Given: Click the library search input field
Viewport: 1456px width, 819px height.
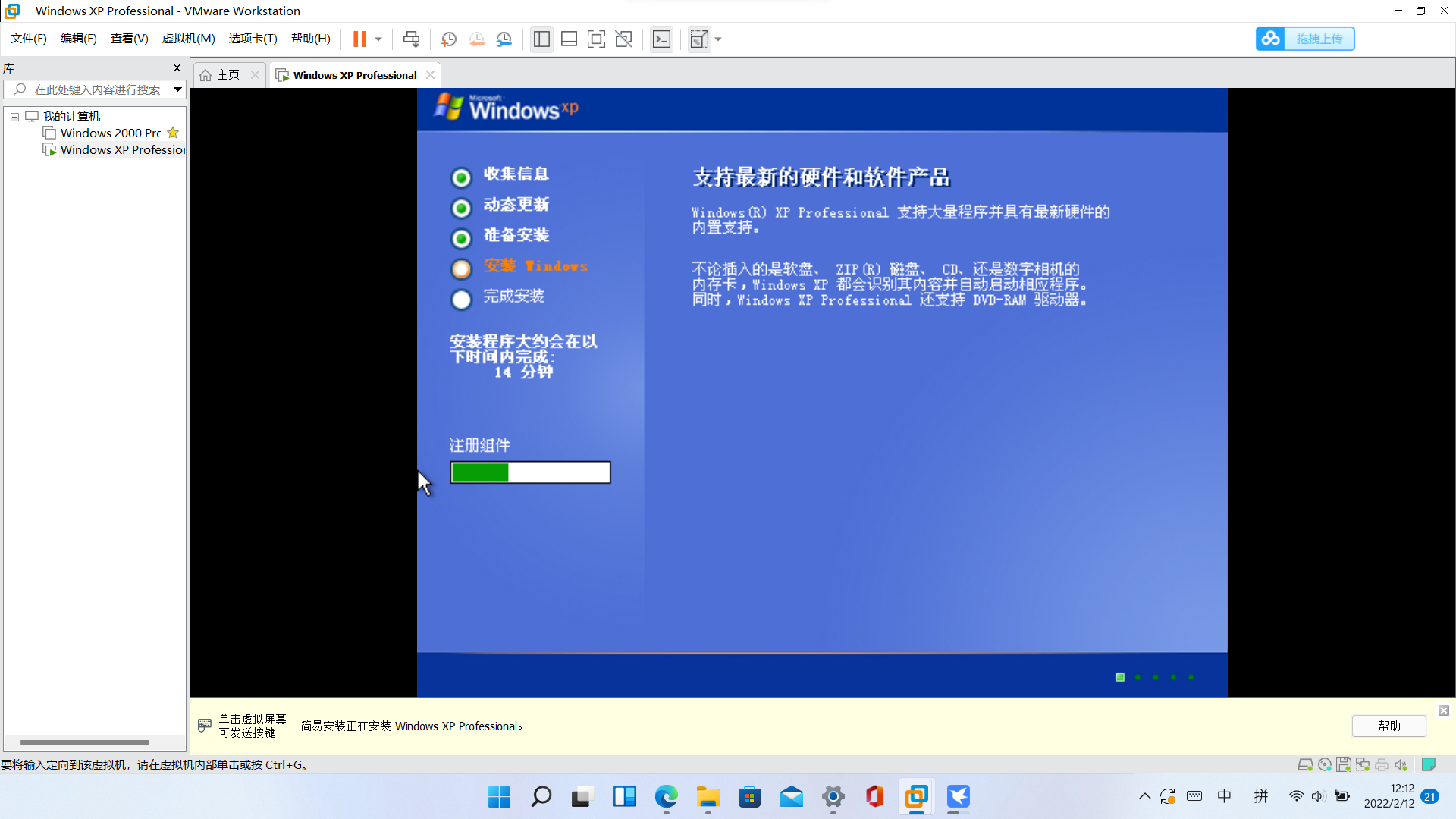Looking at the screenshot, I should pyautogui.click(x=97, y=89).
